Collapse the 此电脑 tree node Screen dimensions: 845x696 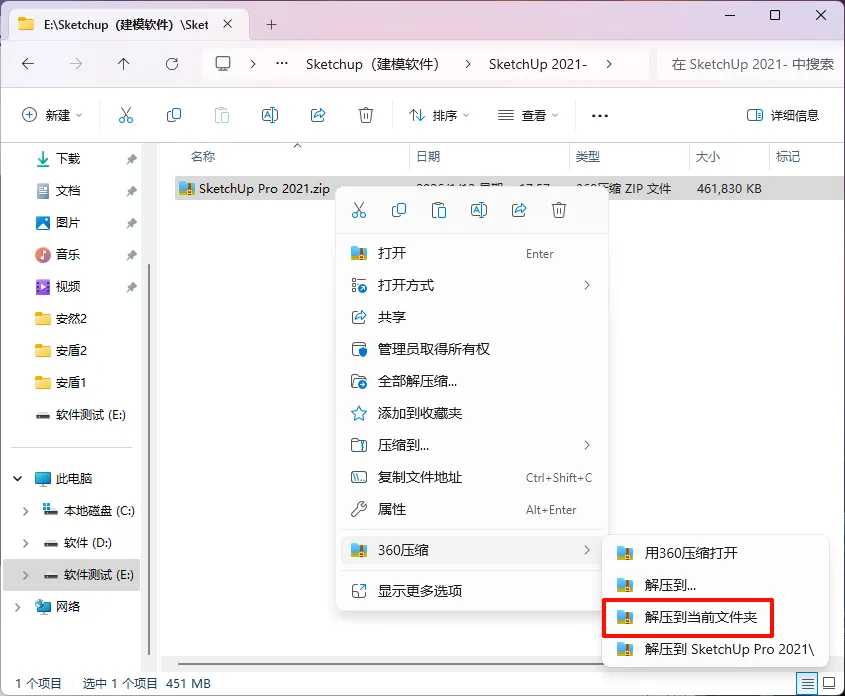click(18, 478)
